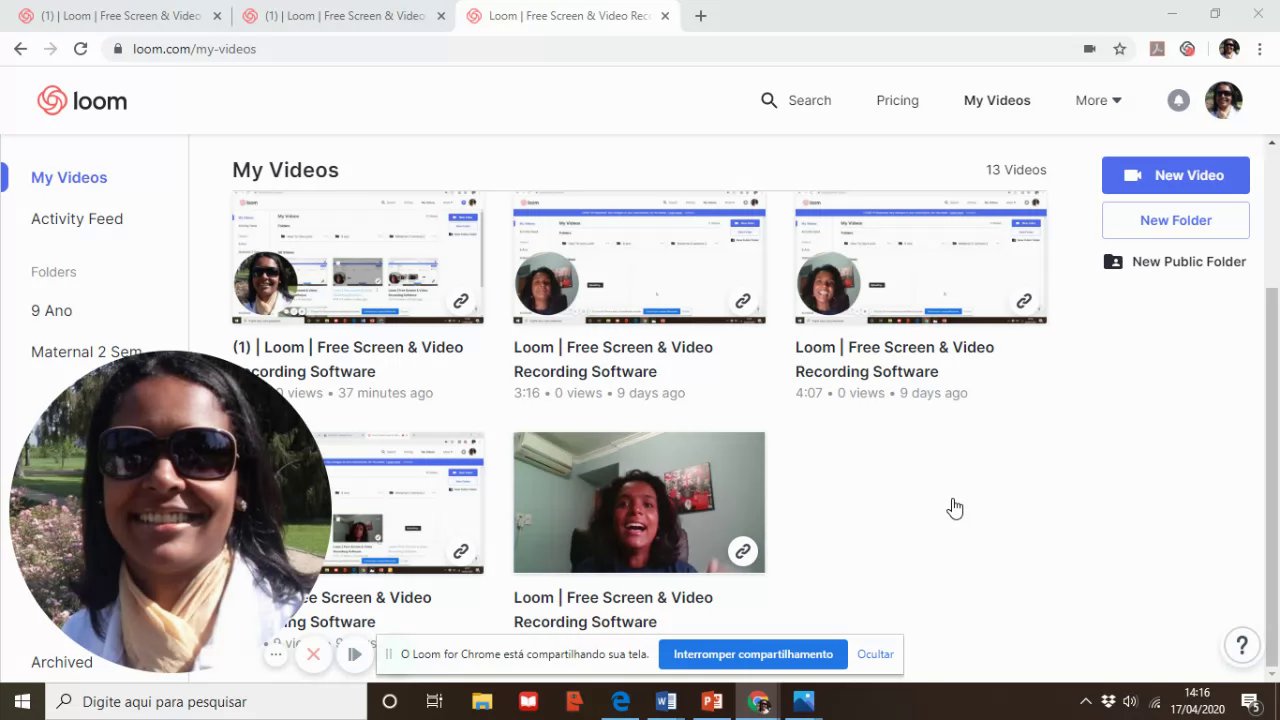Expand the More dropdown menu
The height and width of the screenshot is (720, 1280).
pyautogui.click(x=1098, y=100)
